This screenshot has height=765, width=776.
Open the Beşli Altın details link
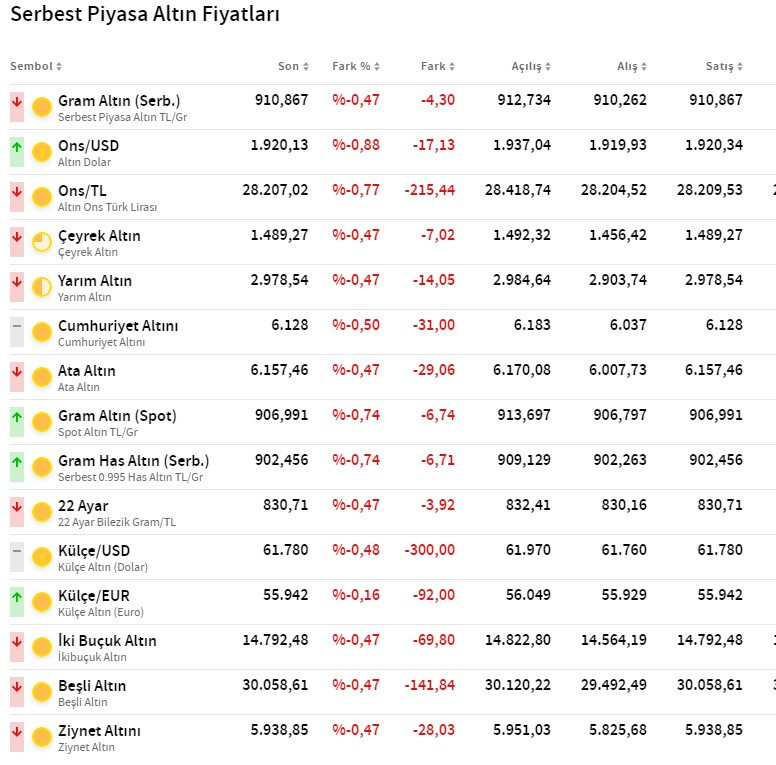[92, 686]
